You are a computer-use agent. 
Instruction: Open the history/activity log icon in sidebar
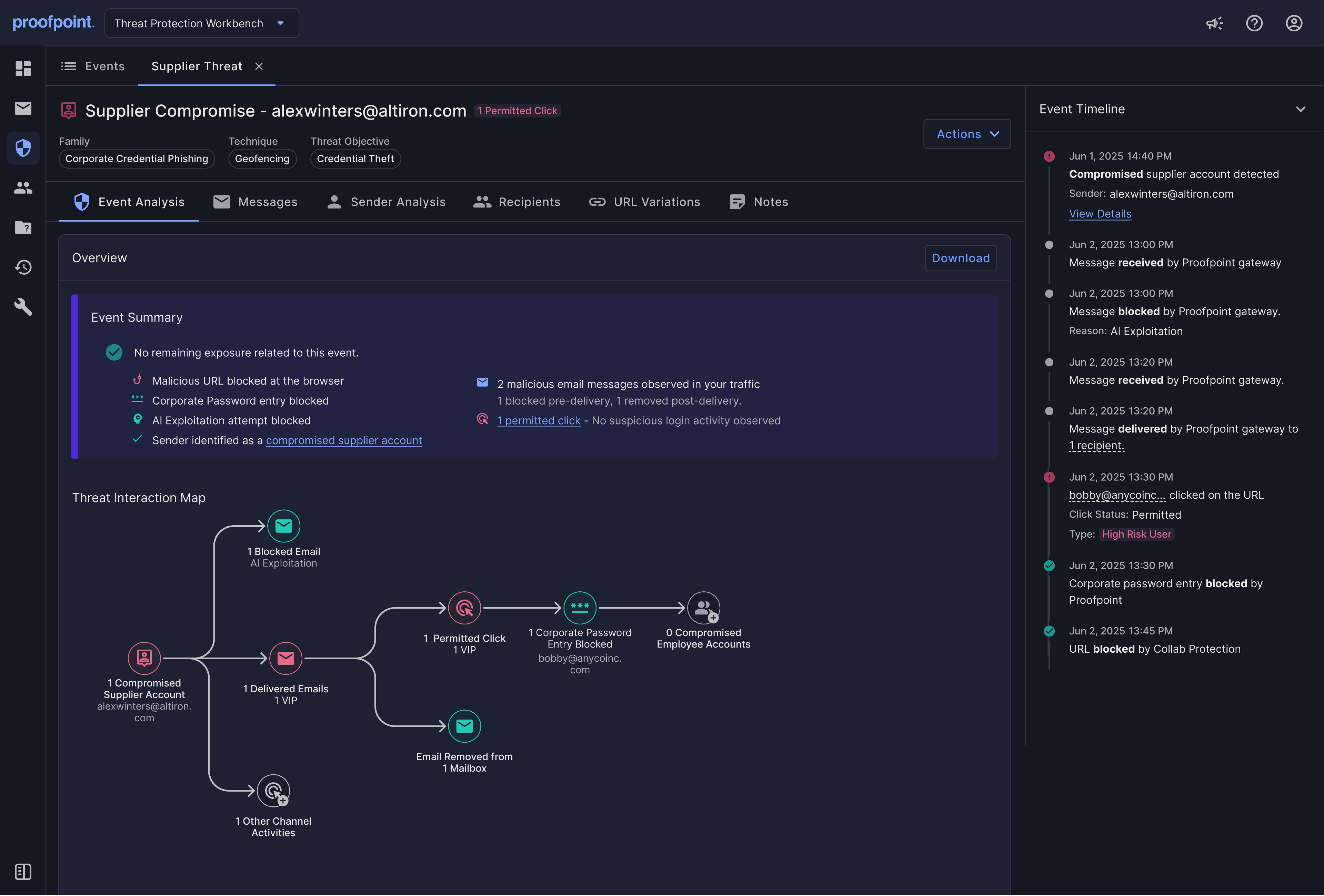coord(23,267)
